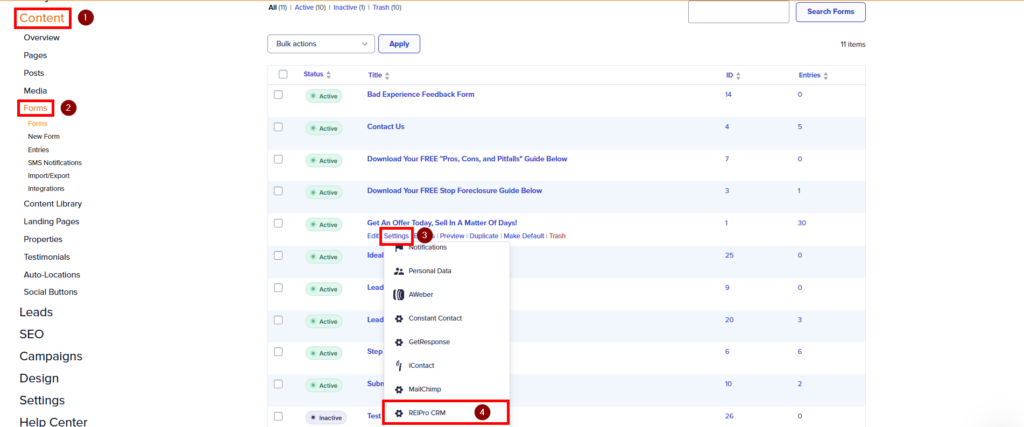Screen dimensions: 1024x427
Task: Click the Constant Contact gear icon
Action: 399,318
